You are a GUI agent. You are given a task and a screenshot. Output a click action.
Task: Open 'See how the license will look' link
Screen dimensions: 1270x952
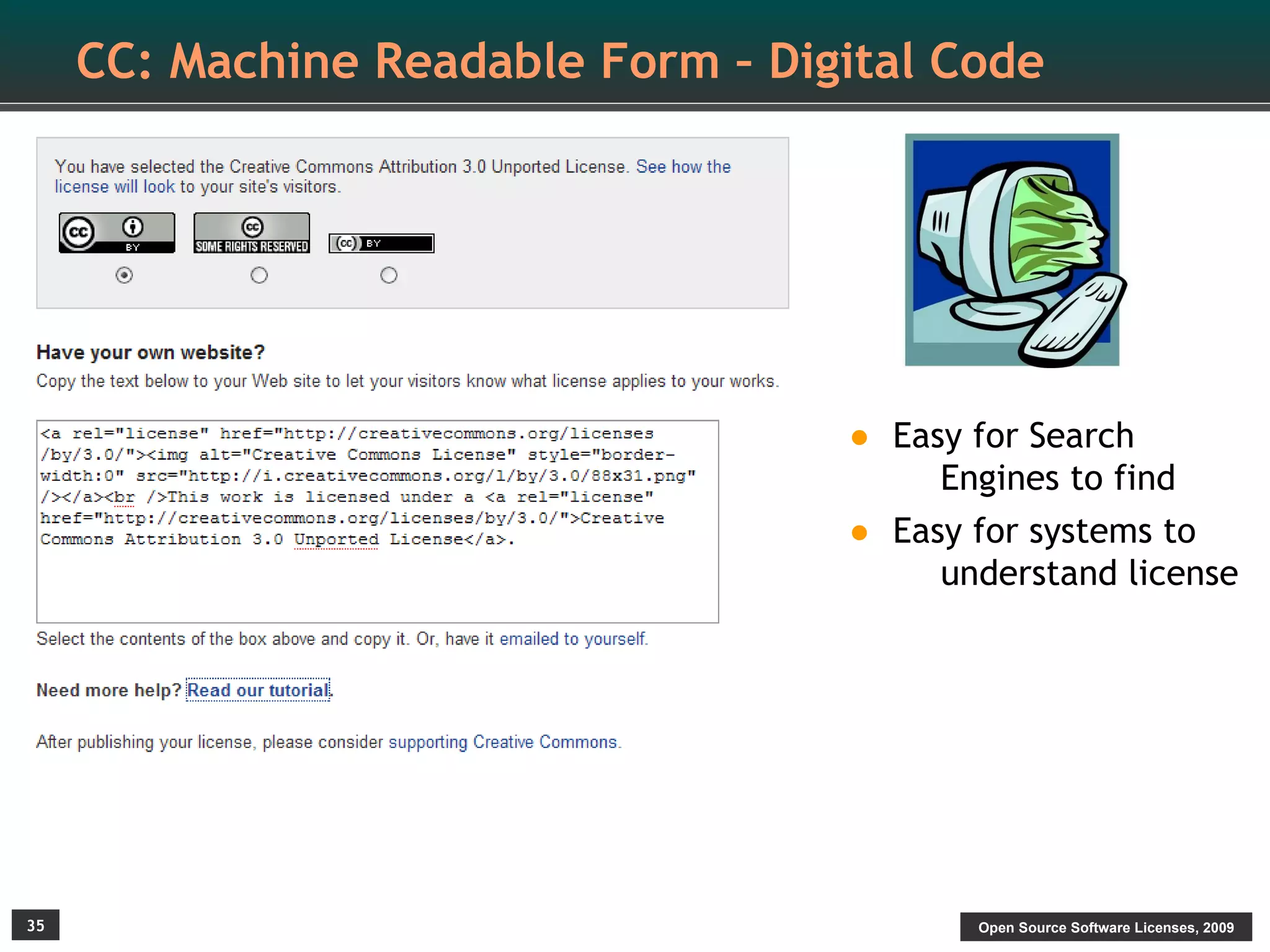(x=683, y=167)
